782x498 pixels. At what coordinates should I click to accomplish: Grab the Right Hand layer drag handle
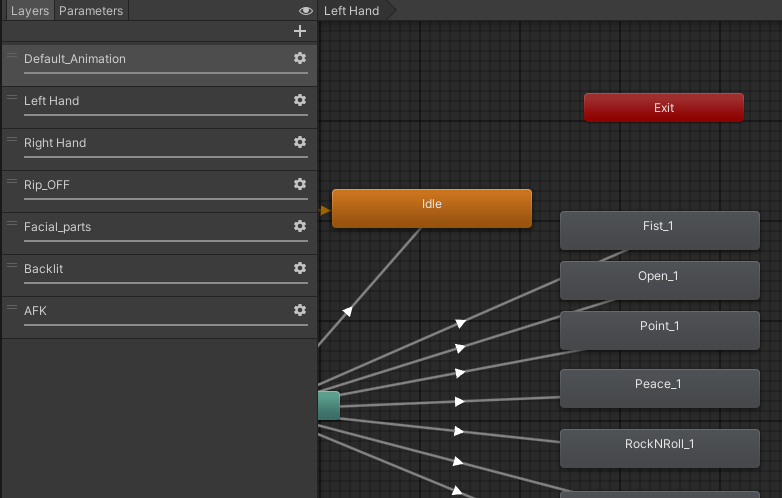(12, 139)
